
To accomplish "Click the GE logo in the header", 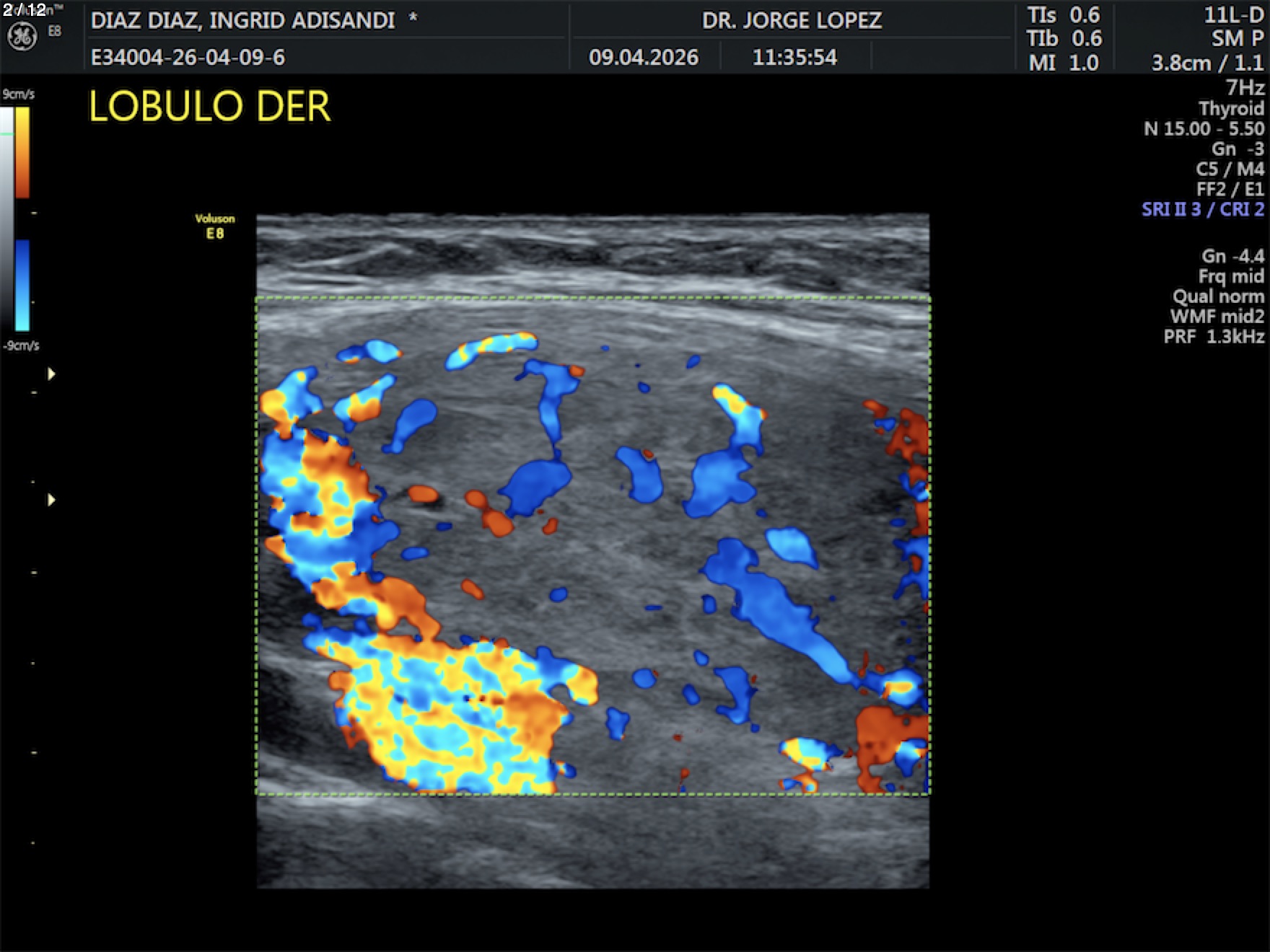I will coord(22,36).
